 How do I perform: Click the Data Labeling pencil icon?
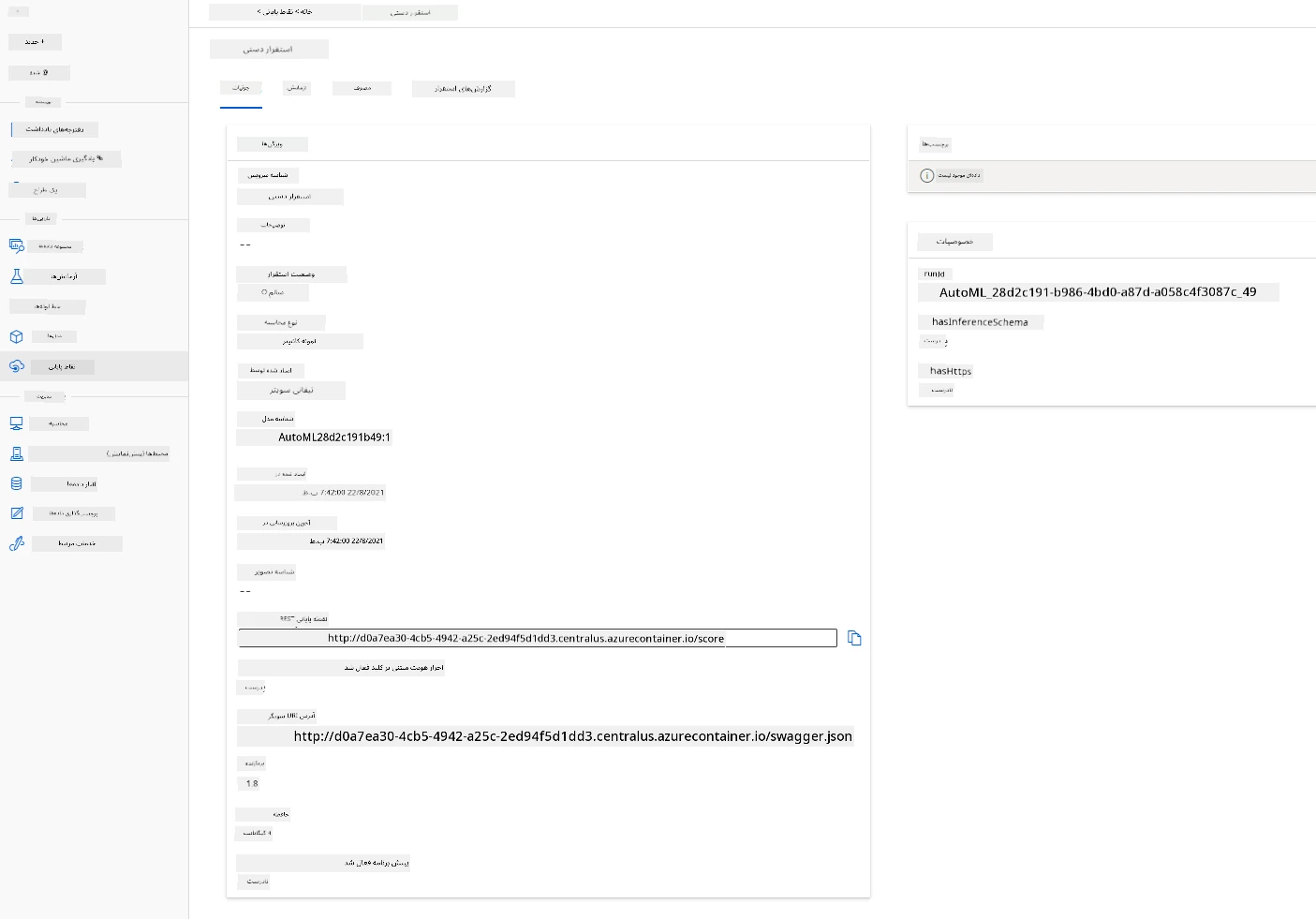tap(16, 513)
